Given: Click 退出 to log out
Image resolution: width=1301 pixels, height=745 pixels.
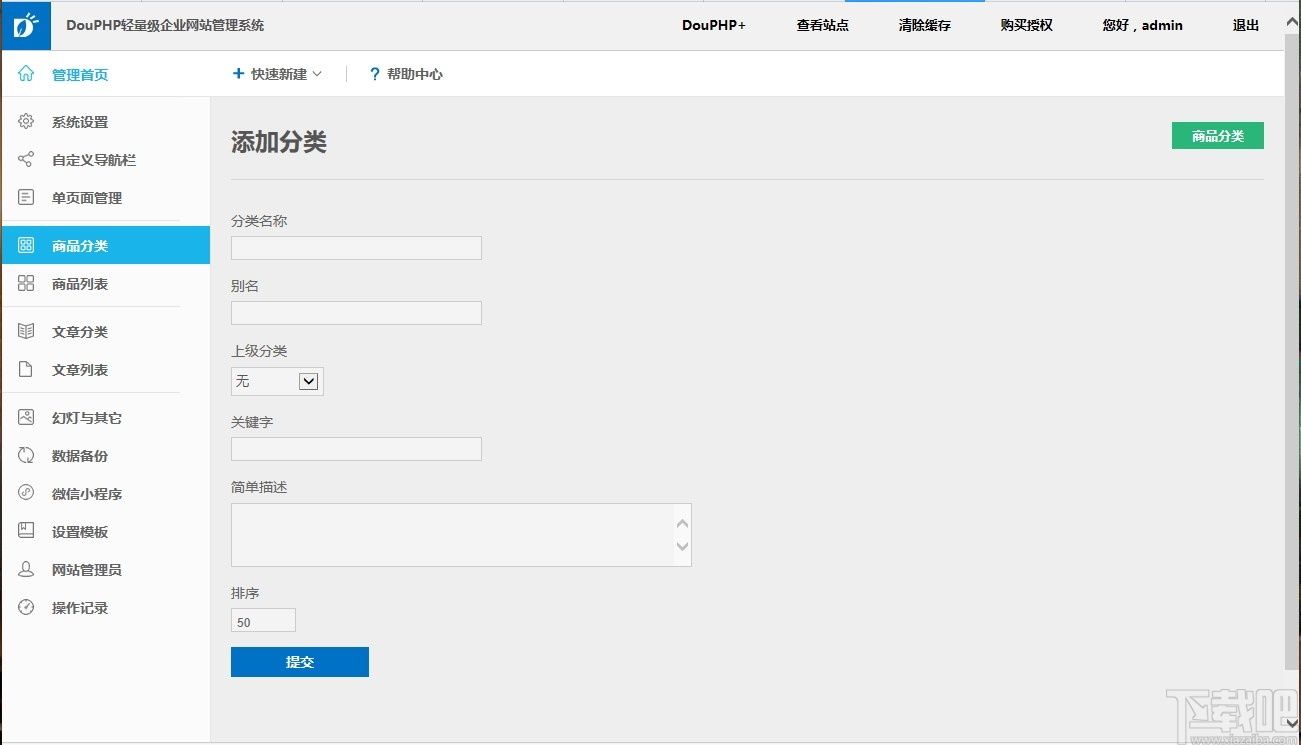Looking at the screenshot, I should pyautogui.click(x=1246, y=26).
